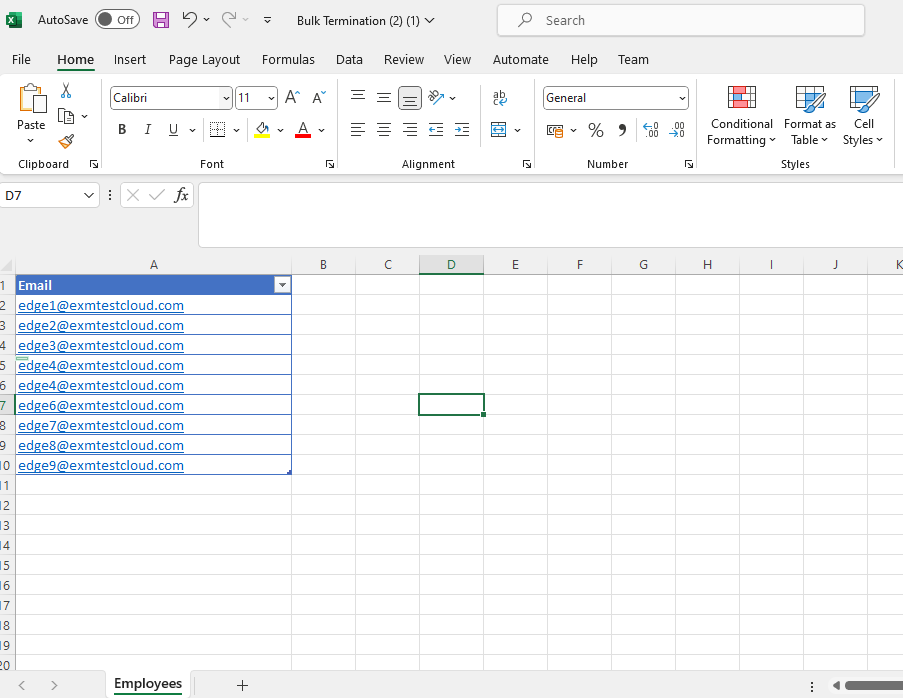Click the Format Painter brush icon
903x698 pixels.
66,142
